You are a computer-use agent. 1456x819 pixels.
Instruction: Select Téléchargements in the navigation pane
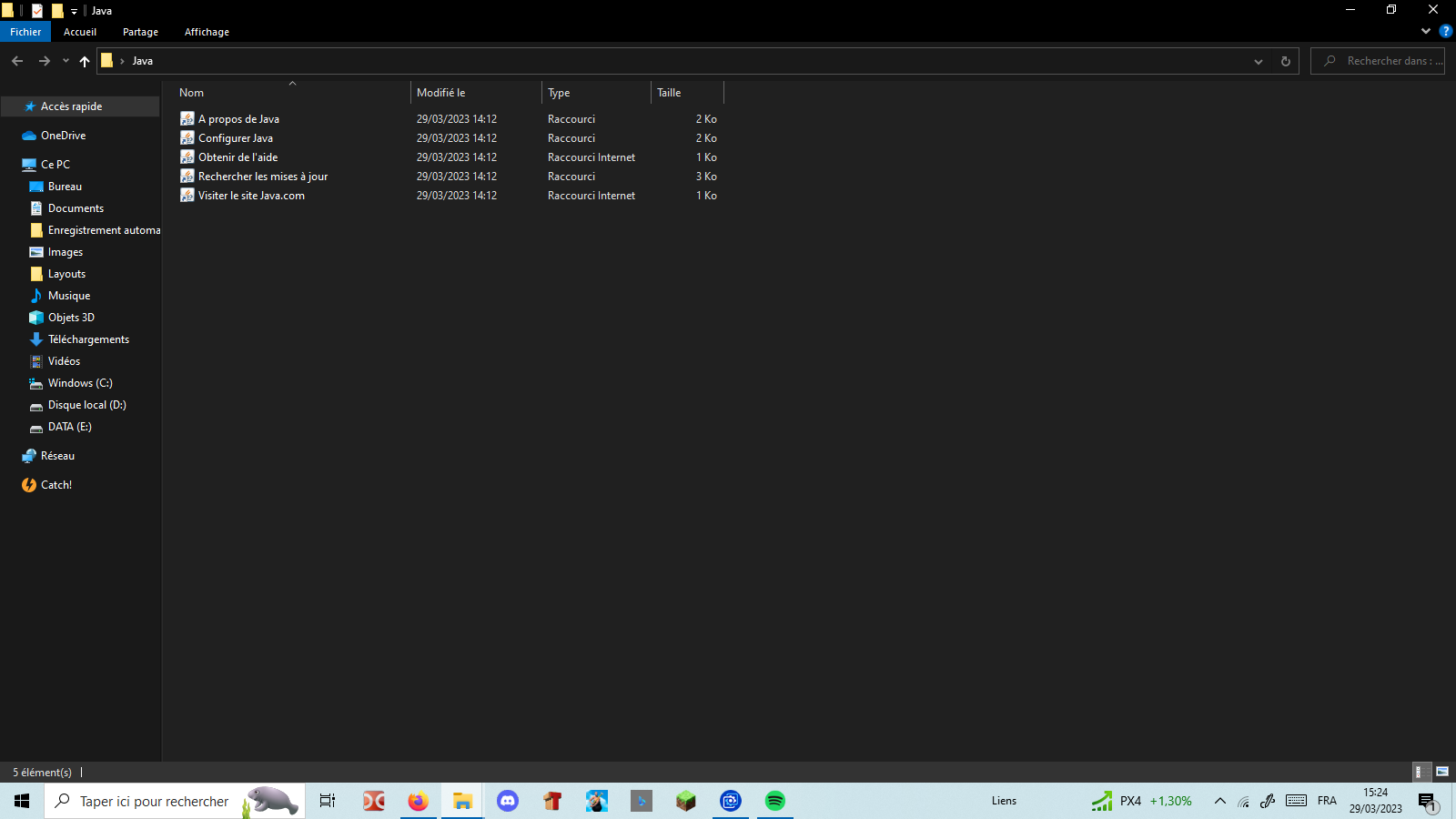coord(88,339)
